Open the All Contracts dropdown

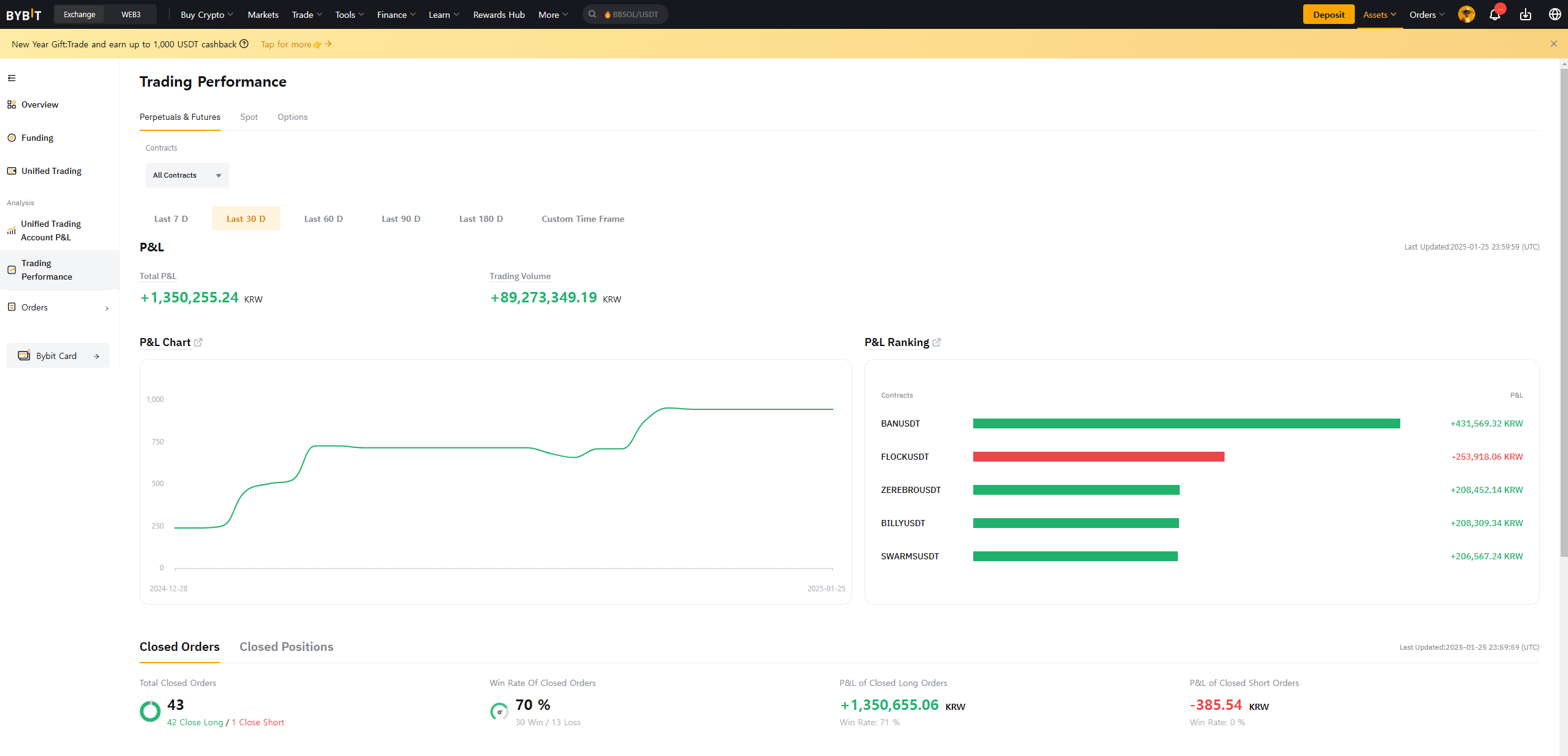pos(187,175)
